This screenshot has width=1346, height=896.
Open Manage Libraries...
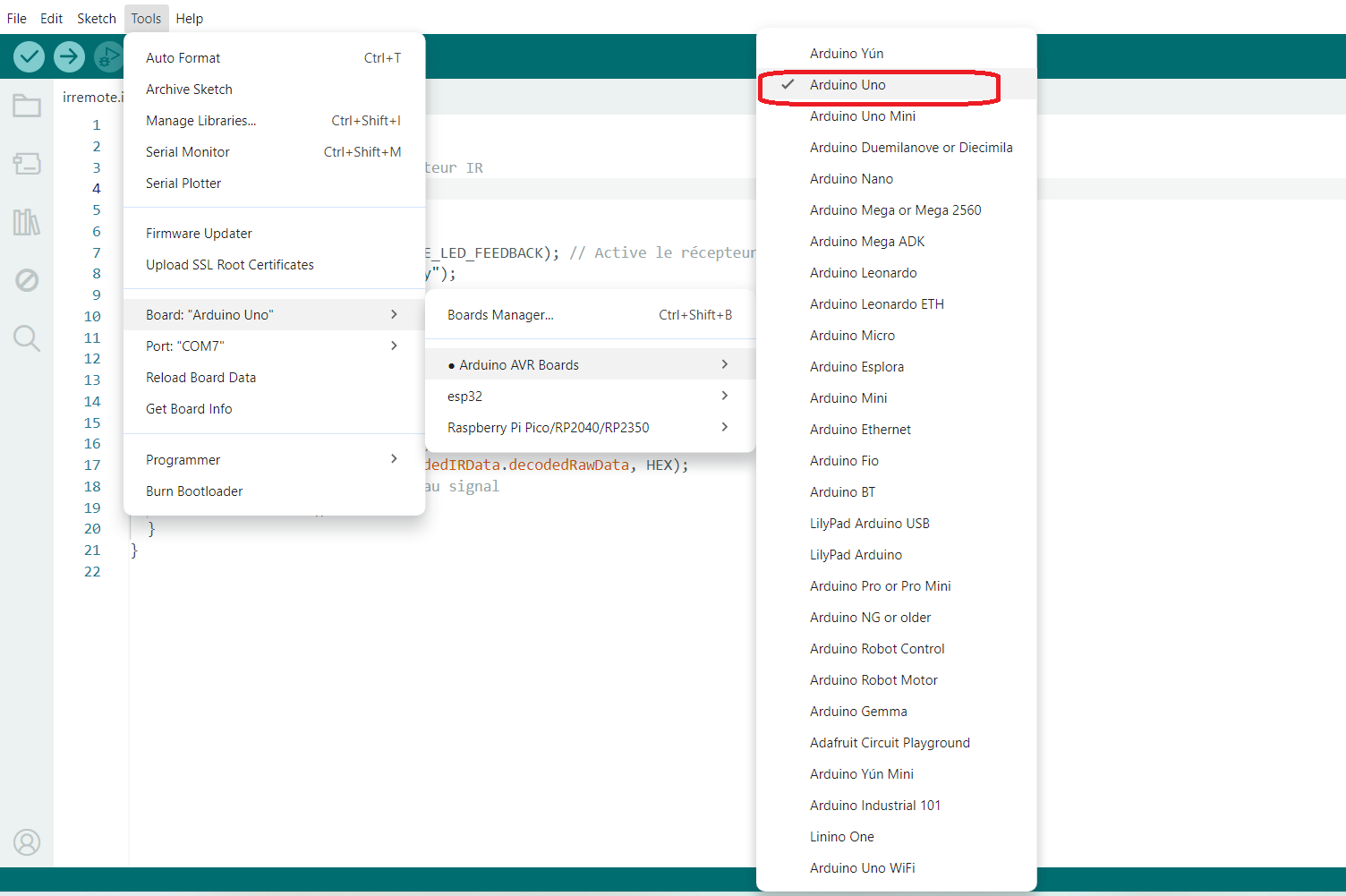click(x=274, y=121)
